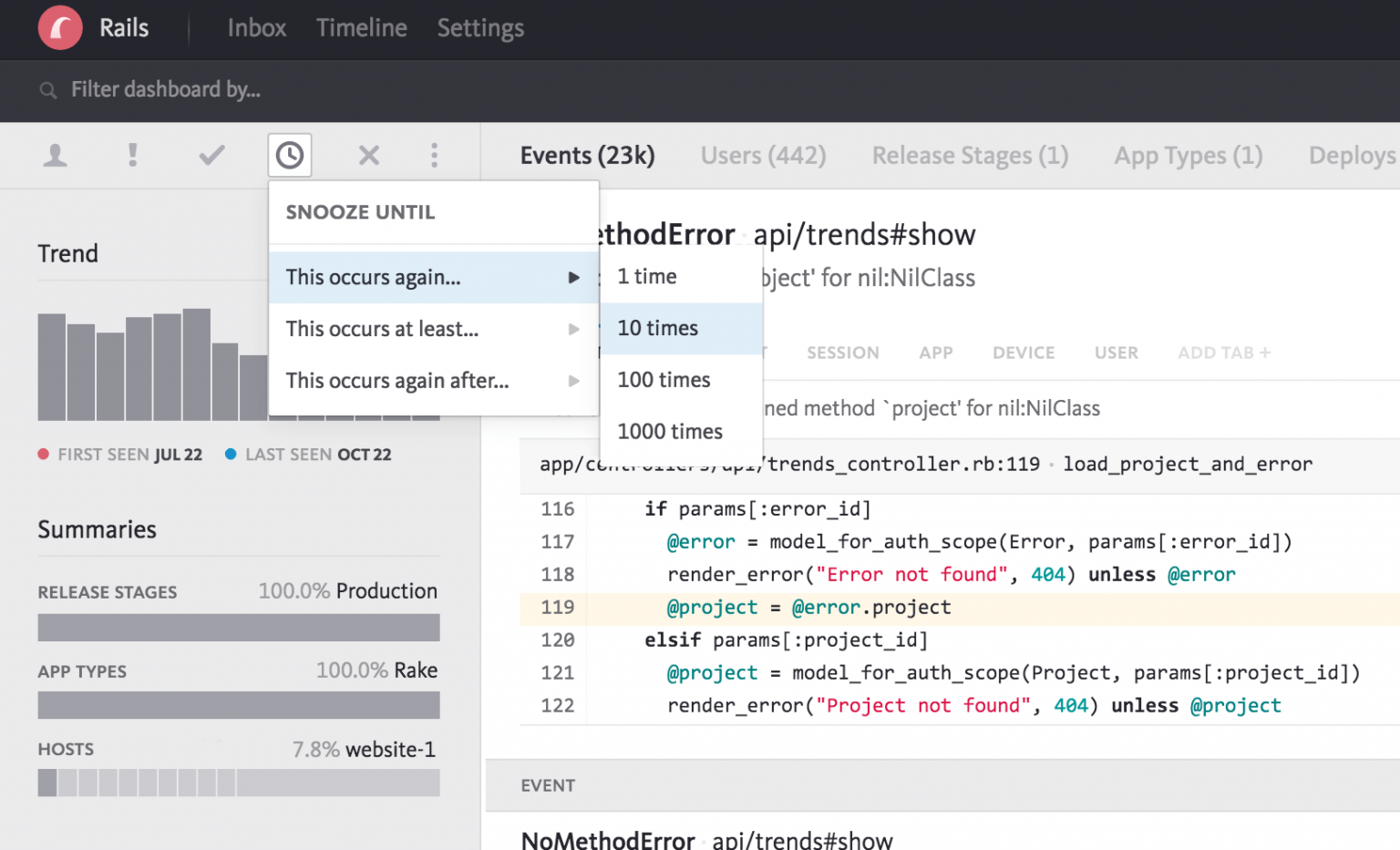1400x850 pixels.
Task: Open the Release Stages (1) tab
Action: point(970,156)
